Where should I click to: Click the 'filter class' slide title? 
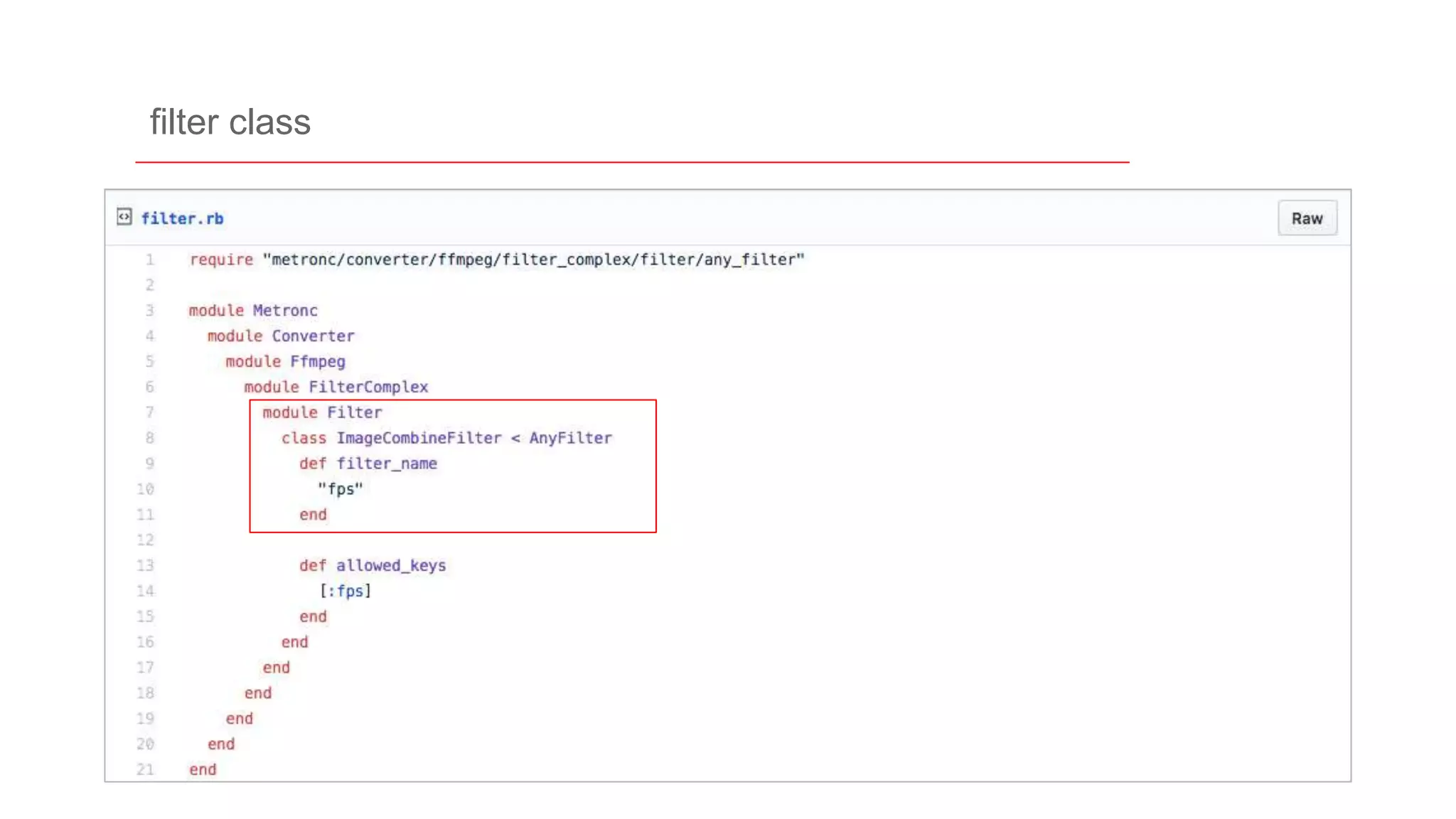[230, 122]
